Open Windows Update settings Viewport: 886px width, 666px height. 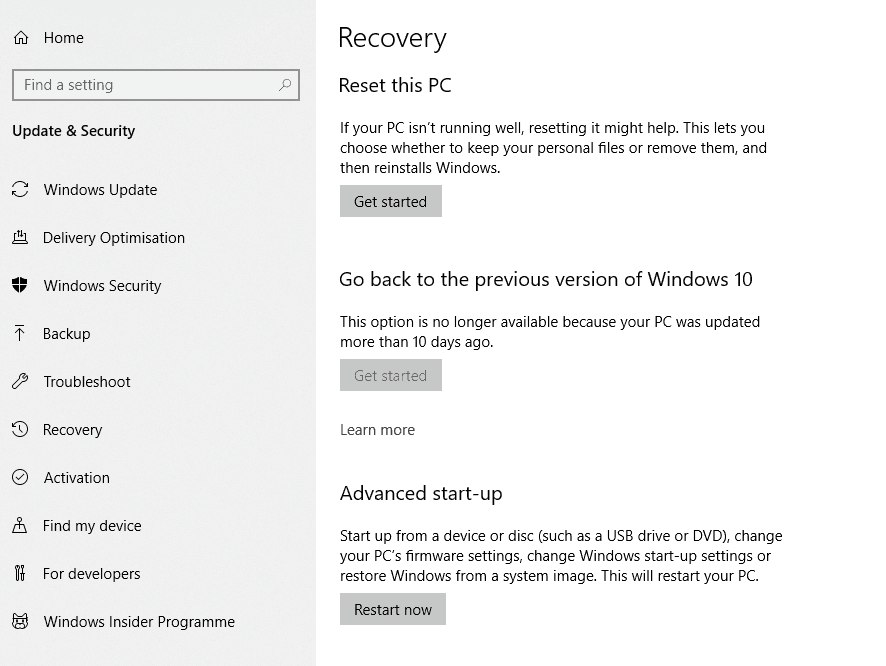click(101, 190)
